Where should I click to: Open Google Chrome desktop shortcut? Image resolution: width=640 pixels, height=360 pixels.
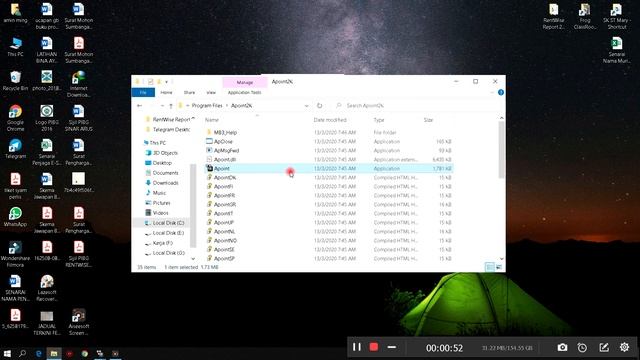coord(15,118)
